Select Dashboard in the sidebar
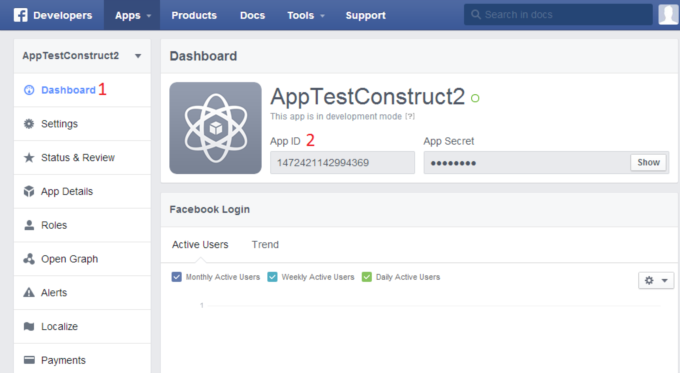Viewport: 680px width, 373px height. tap(82, 90)
